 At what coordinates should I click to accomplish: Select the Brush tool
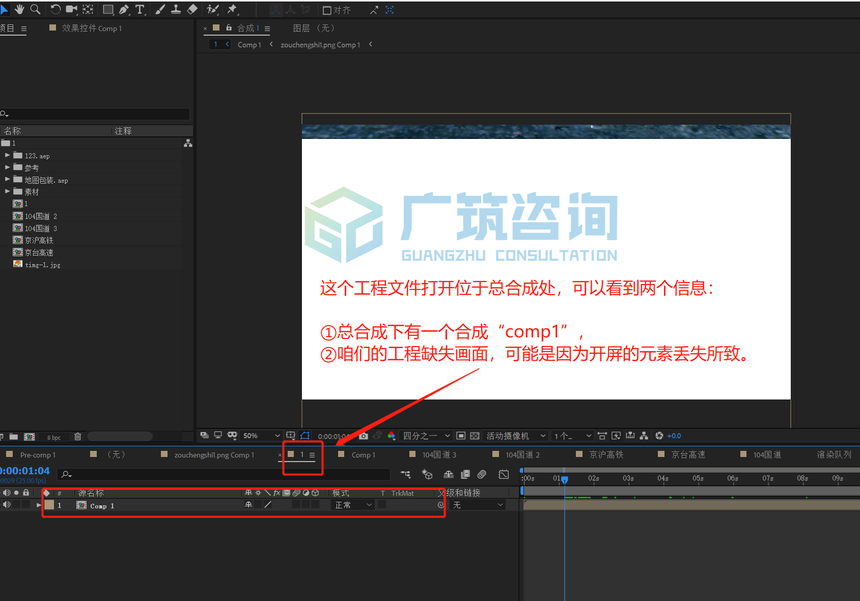[160, 9]
